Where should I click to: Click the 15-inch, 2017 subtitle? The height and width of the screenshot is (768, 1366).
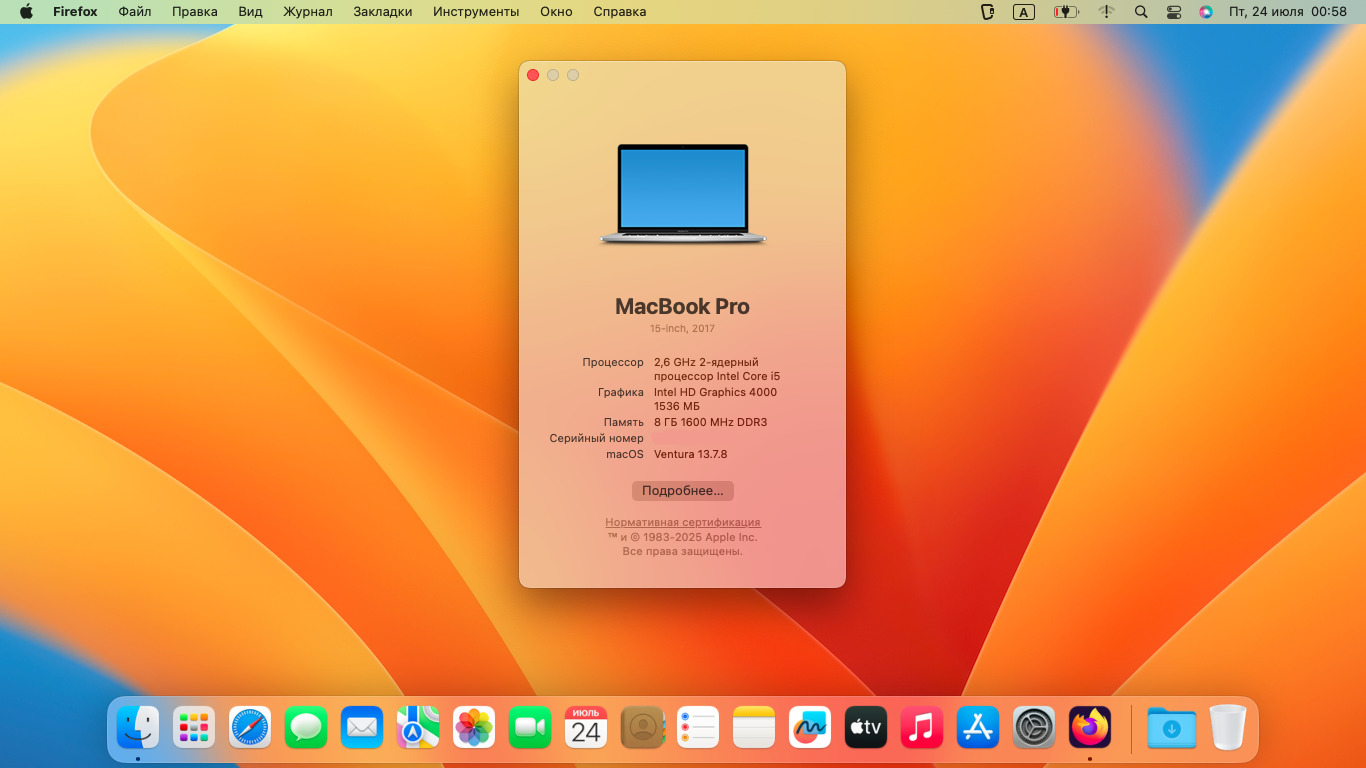tap(683, 329)
